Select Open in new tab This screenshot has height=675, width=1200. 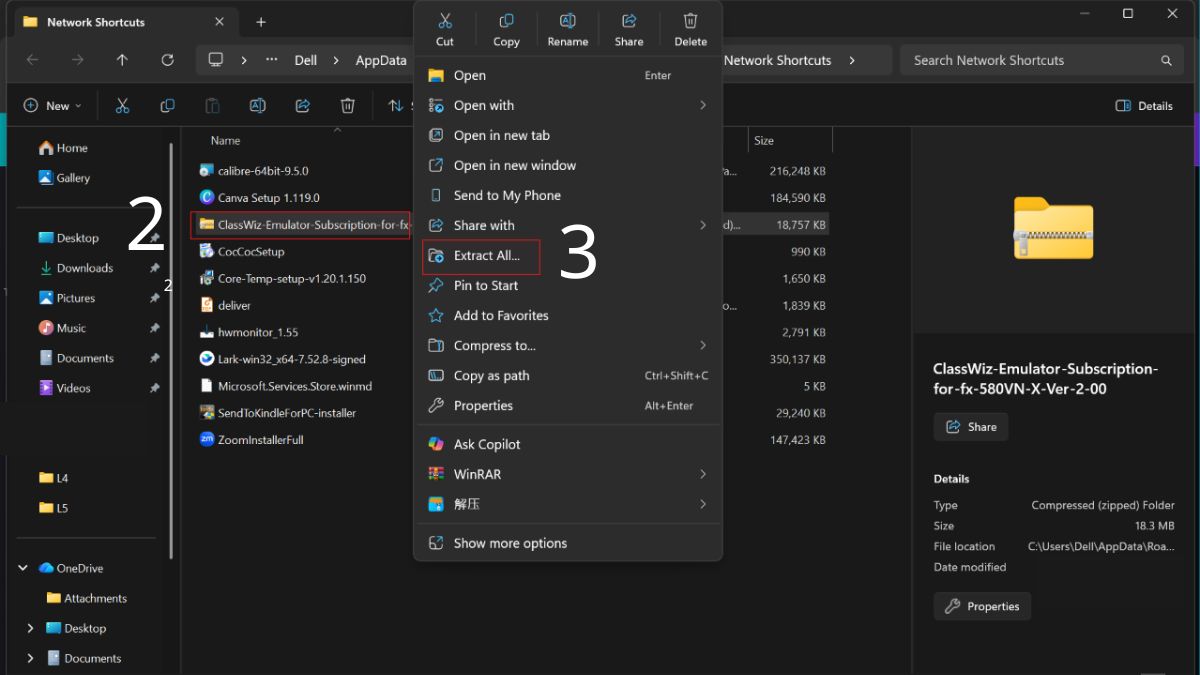tap(568, 135)
